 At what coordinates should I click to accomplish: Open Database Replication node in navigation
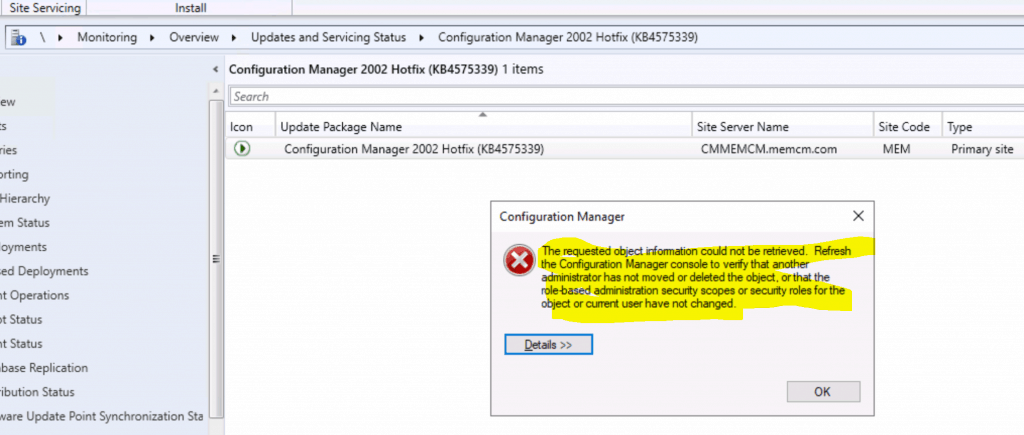pyautogui.click(x=44, y=368)
